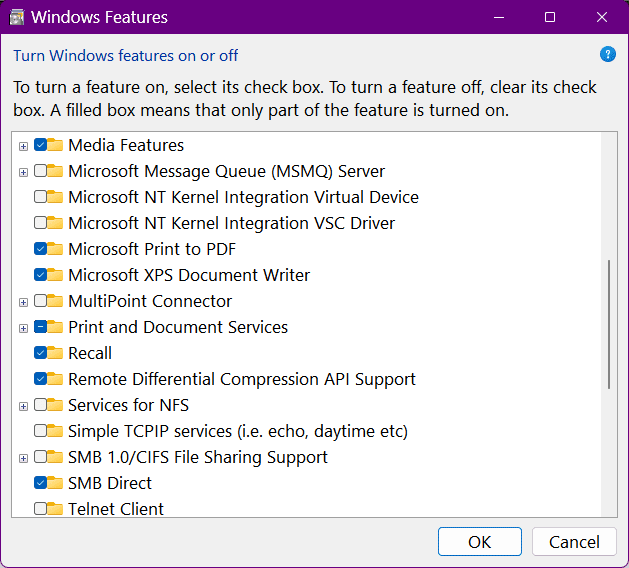The width and height of the screenshot is (629, 568).
Task: Expand Print and Document Services node
Action: (23, 329)
